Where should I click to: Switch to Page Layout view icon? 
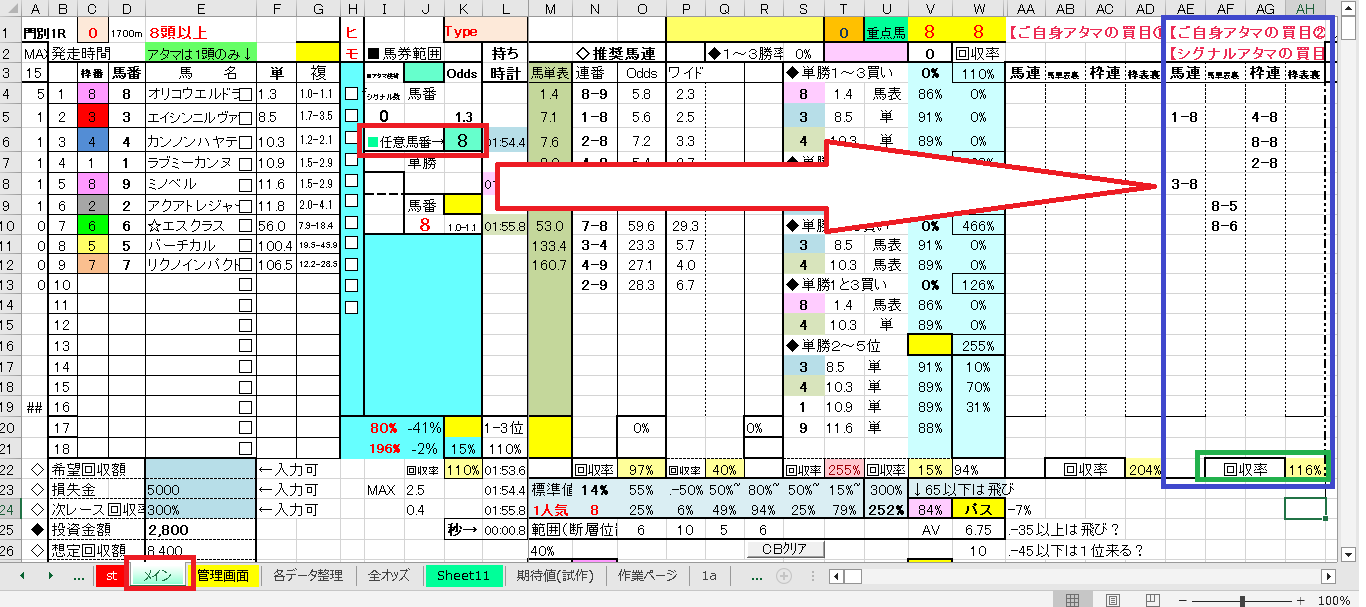click(x=1111, y=600)
